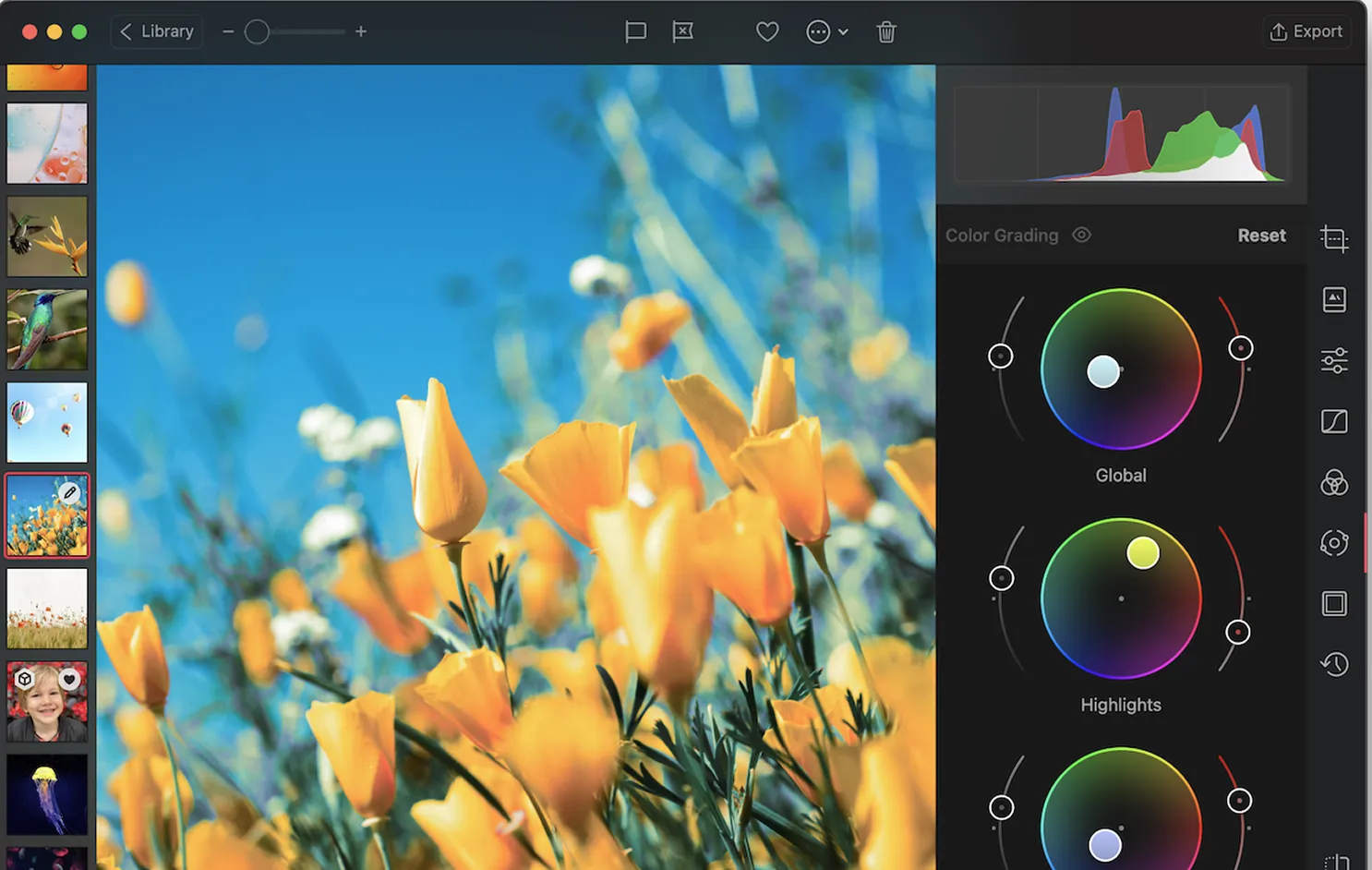Mark the photo as rejected flag
Screen dimensions: 1372x870
682,32
